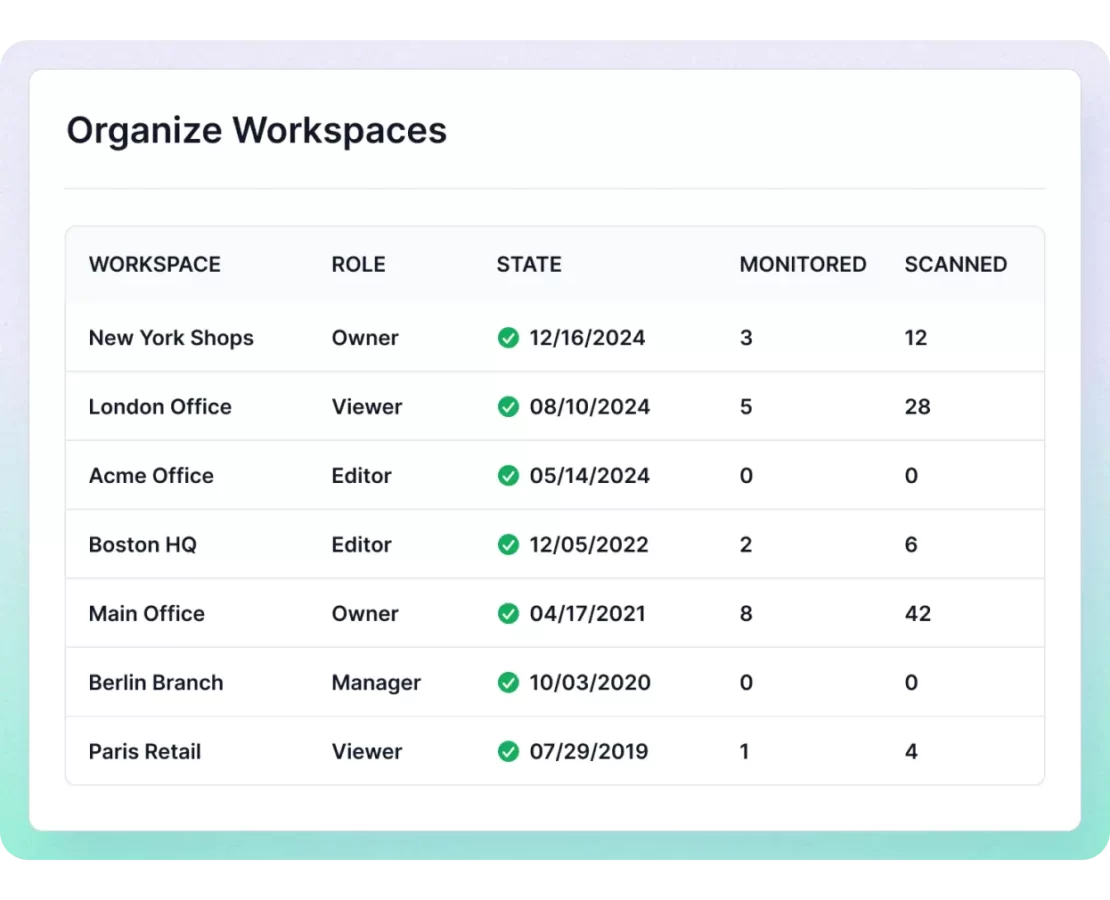Click the STATE column header
Image resolution: width=1110 pixels, height=900 pixels.
coord(529,265)
